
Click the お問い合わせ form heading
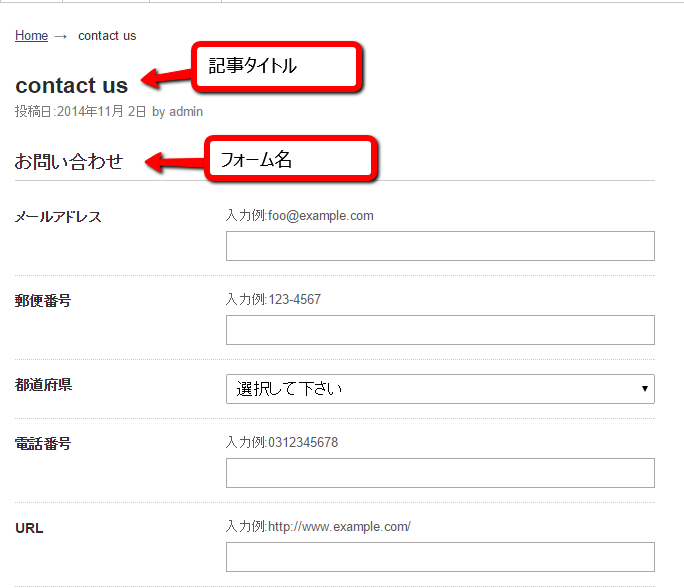(69, 162)
